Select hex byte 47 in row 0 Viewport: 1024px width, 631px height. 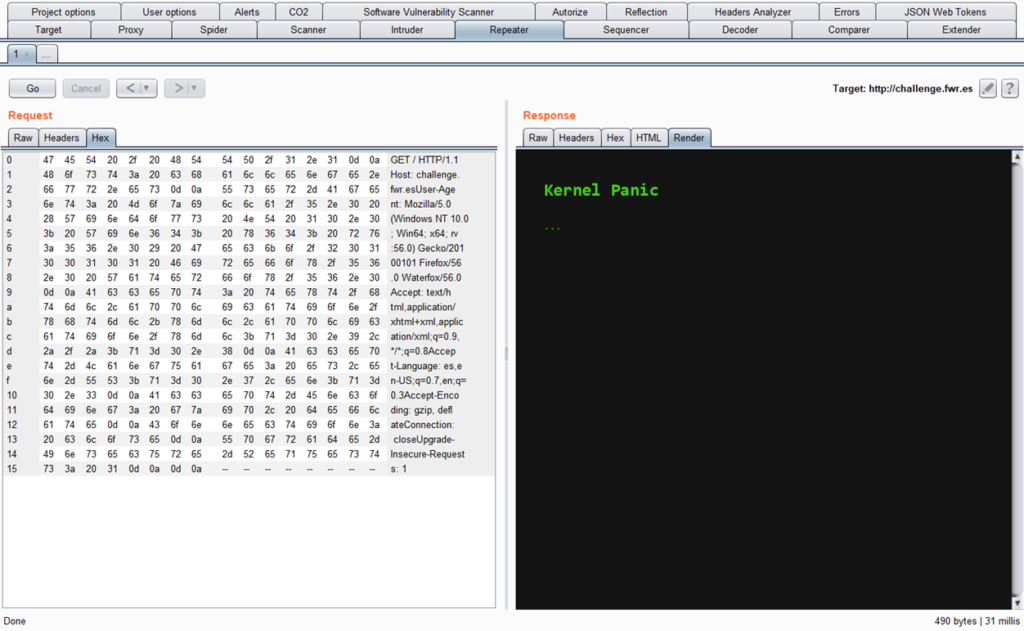click(46, 160)
